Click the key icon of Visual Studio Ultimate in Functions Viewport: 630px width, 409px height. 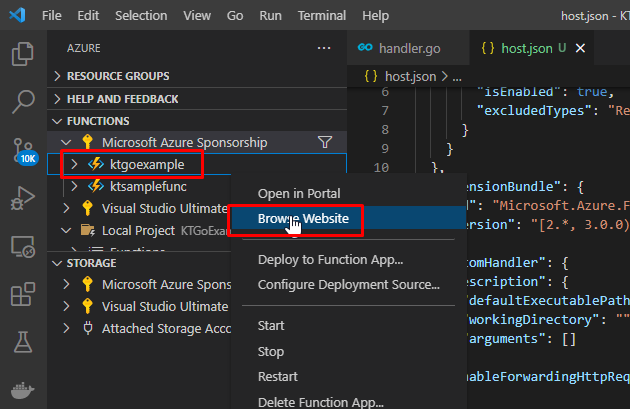click(x=87, y=208)
